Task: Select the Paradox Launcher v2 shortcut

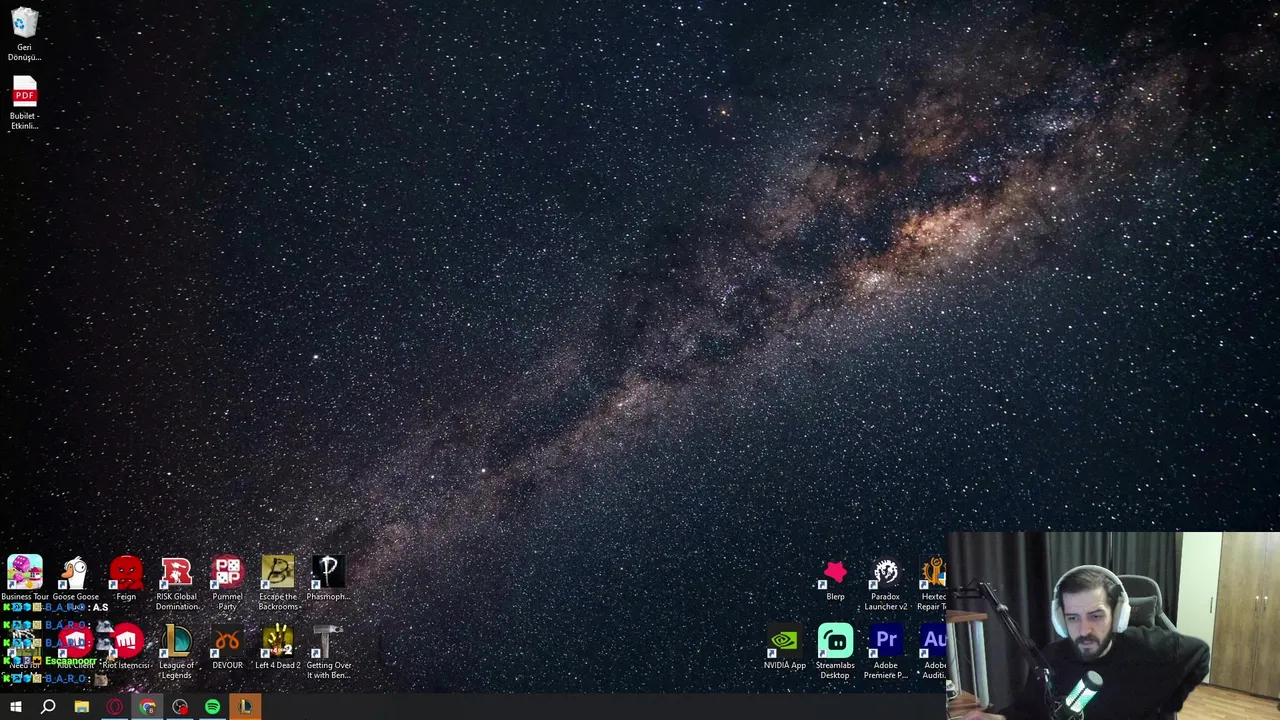Action: (x=885, y=584)
